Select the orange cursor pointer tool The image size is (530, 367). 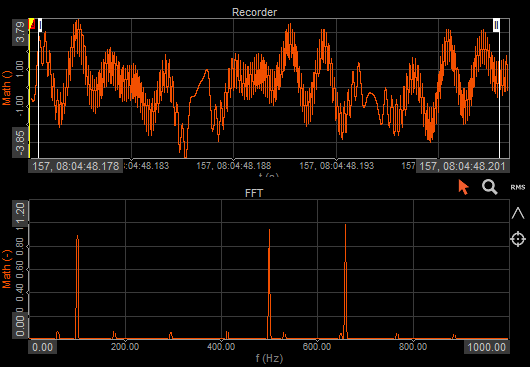463,187
